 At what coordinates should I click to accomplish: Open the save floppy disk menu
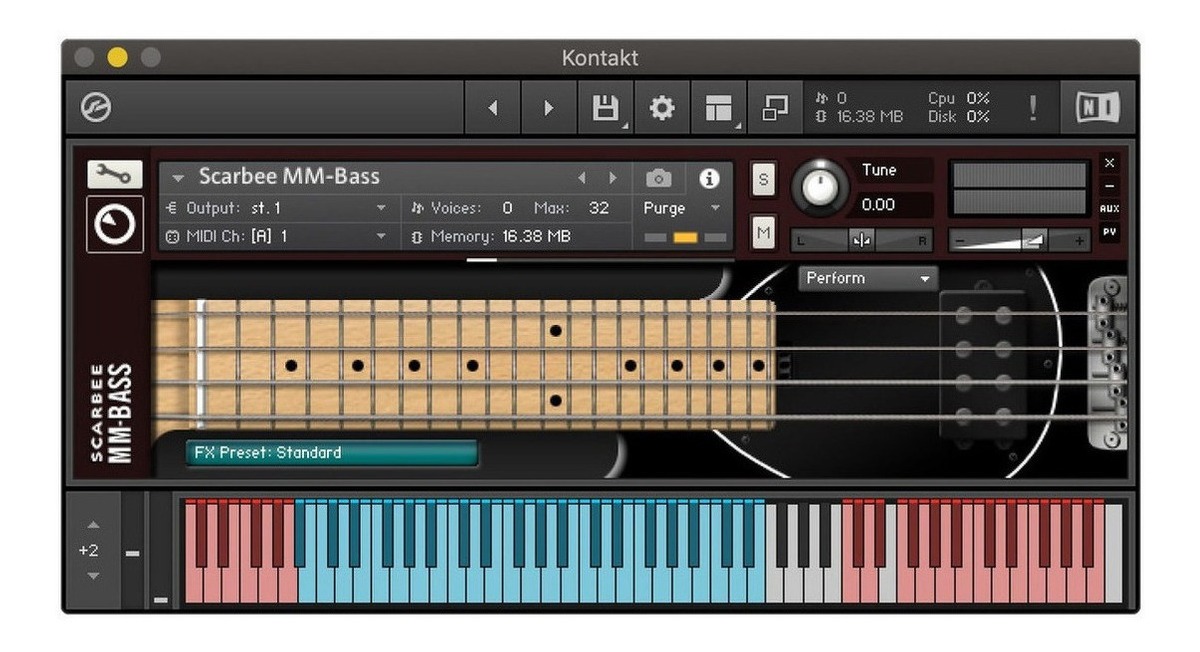pyautogui.click(x=605, y=108)
